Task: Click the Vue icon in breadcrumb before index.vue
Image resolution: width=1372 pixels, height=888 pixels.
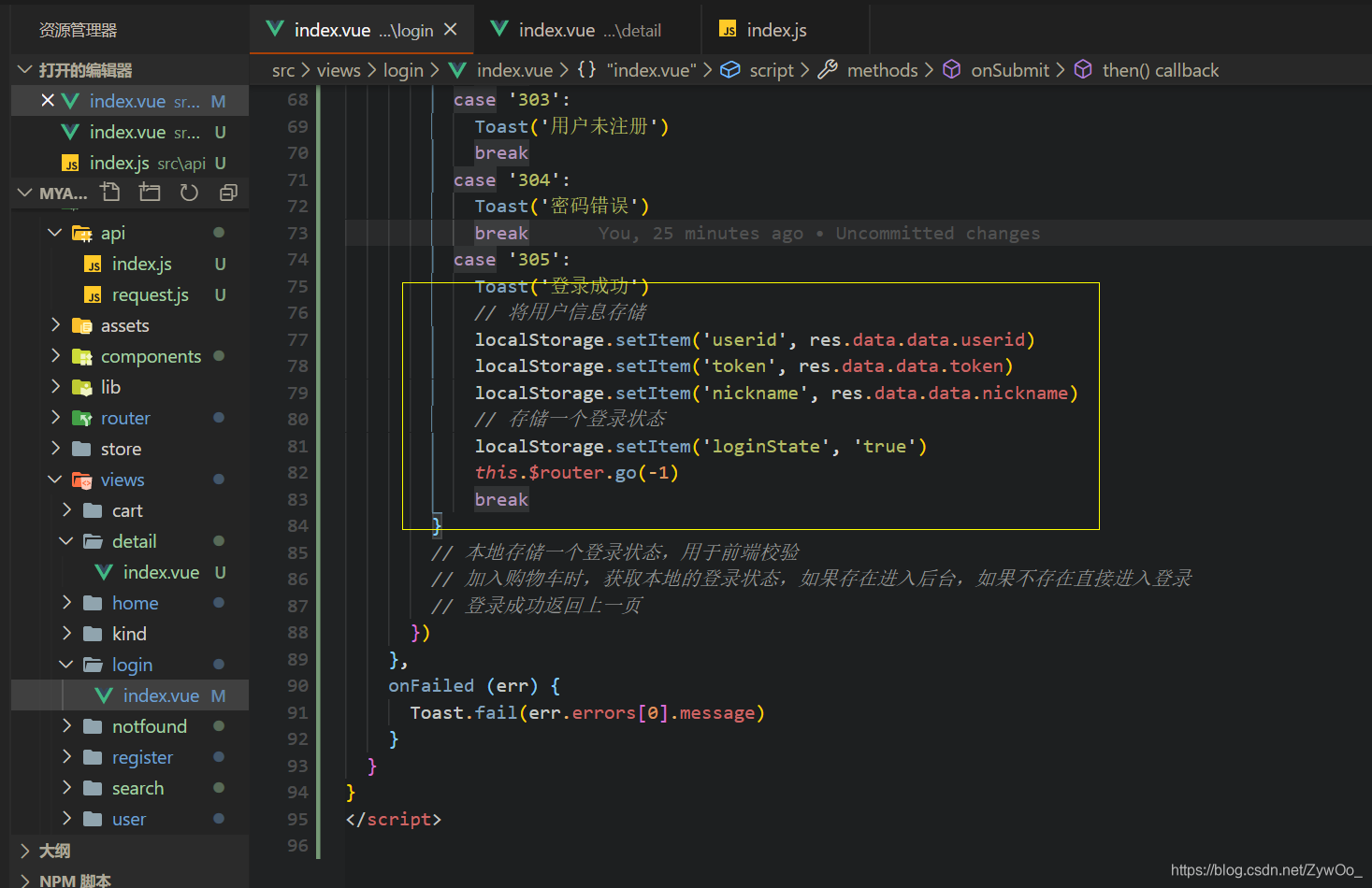Action: click(x=457, y=70)
